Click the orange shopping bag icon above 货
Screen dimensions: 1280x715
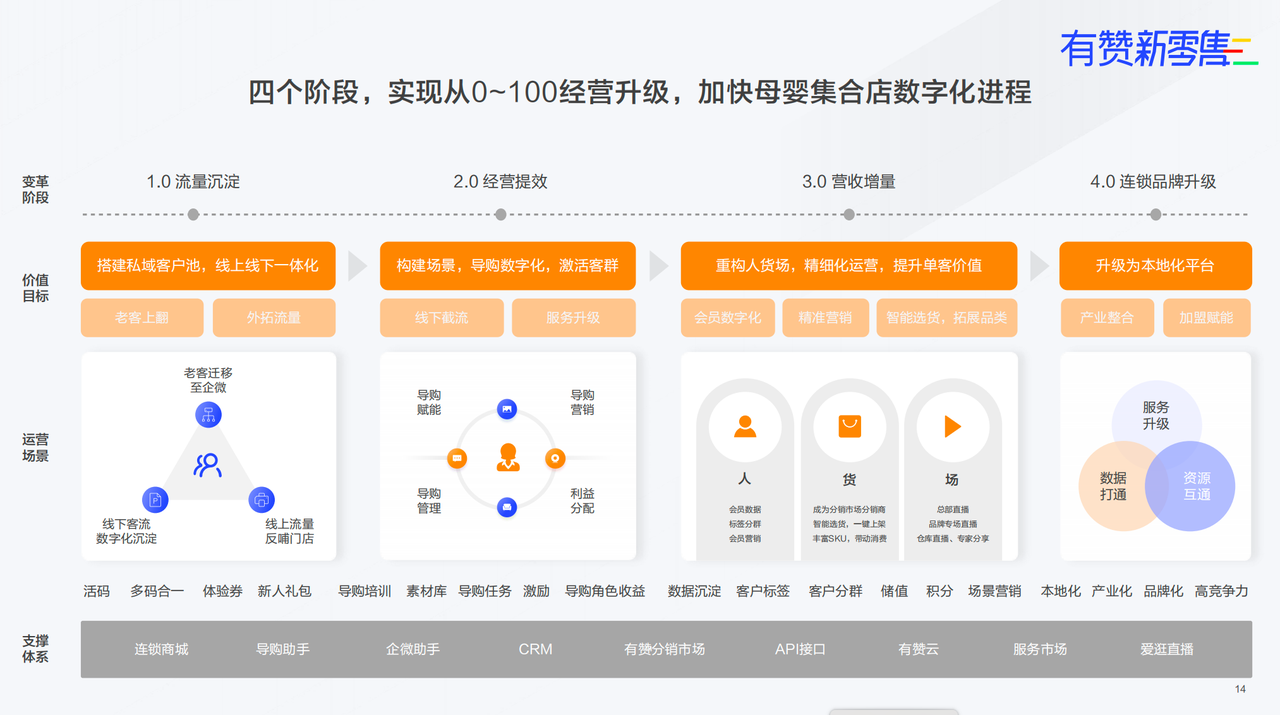point(850,427)
